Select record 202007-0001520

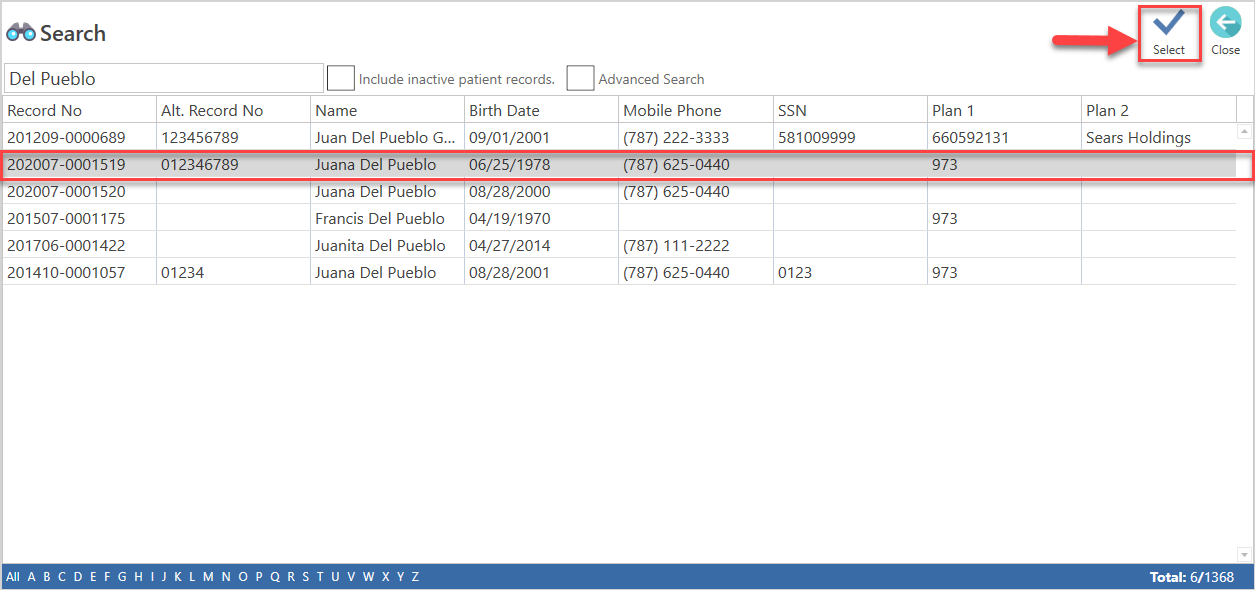[619, 191]
